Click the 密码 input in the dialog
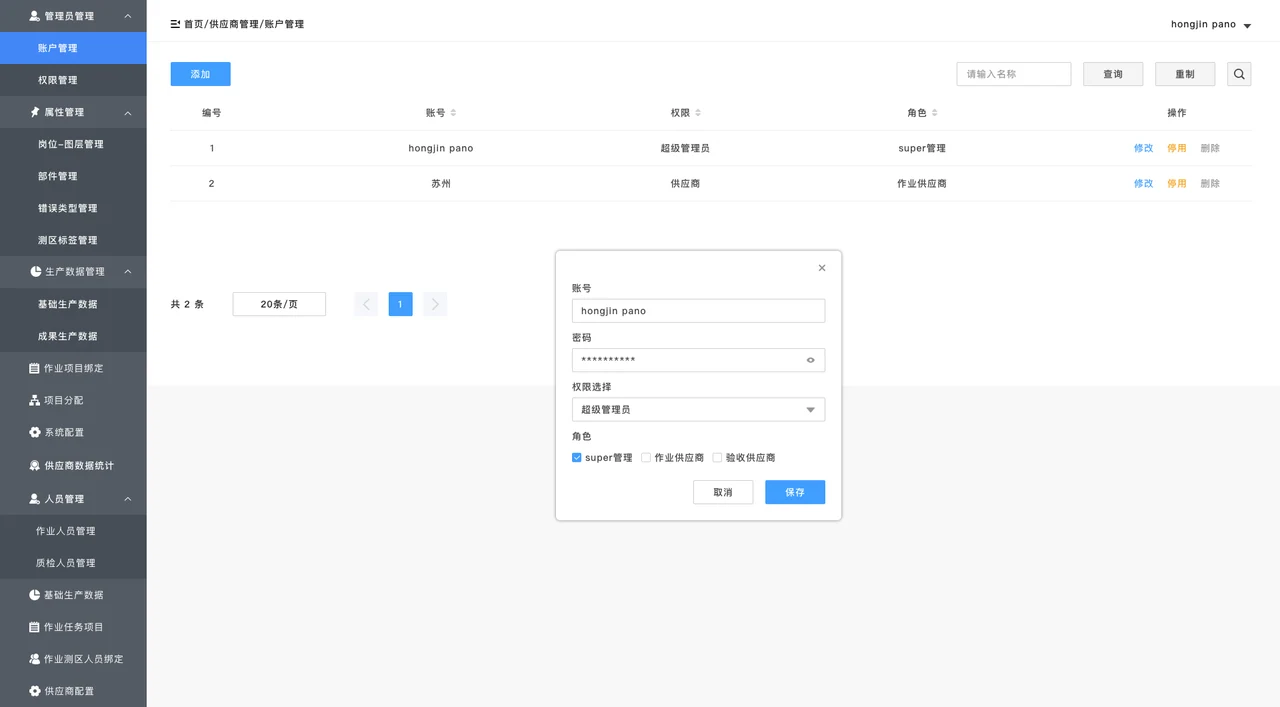1280x707 pixels. pyautogui.click(x=698, y=360)
